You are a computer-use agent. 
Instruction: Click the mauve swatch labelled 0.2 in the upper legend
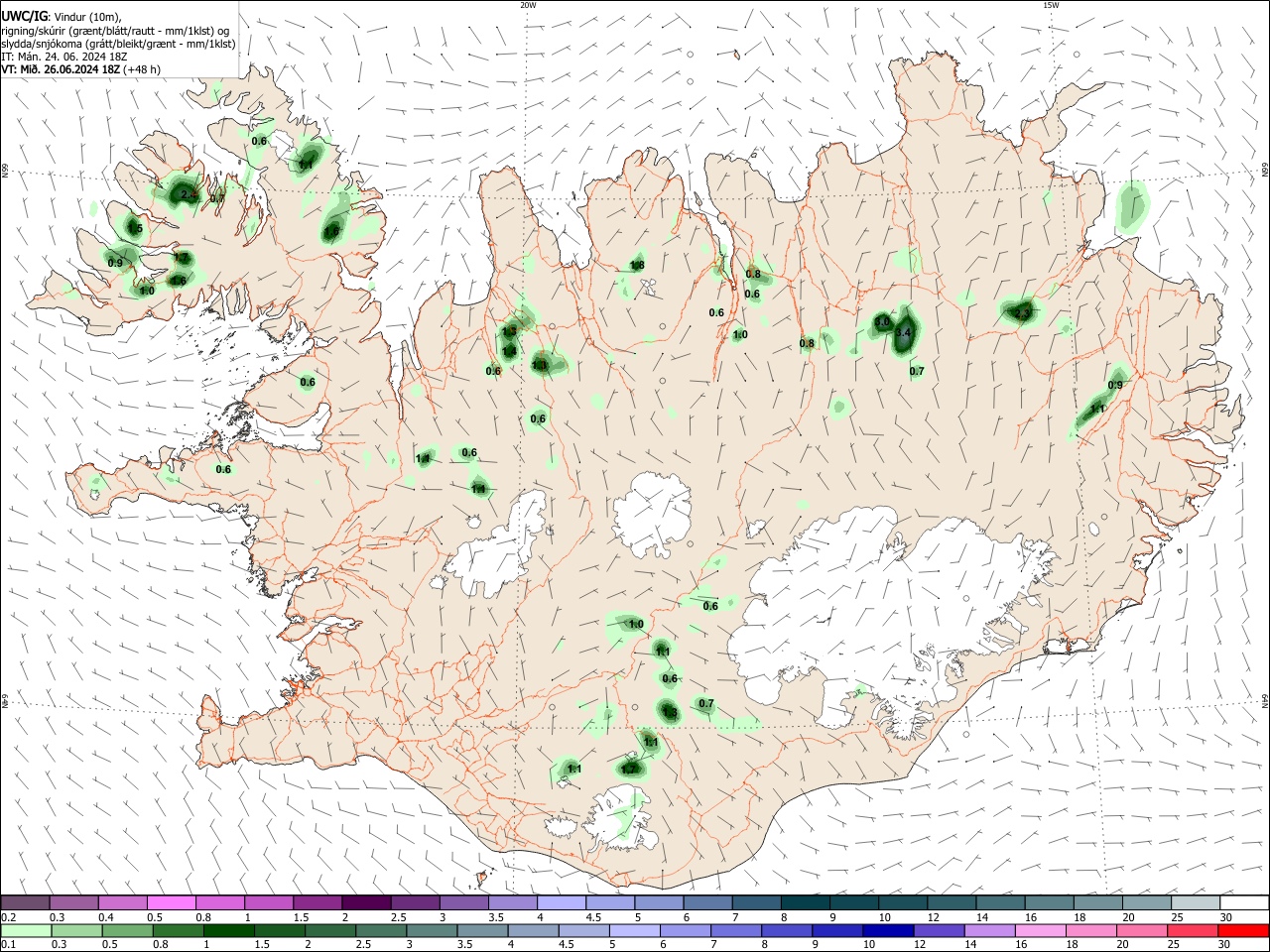click(25, 902)
